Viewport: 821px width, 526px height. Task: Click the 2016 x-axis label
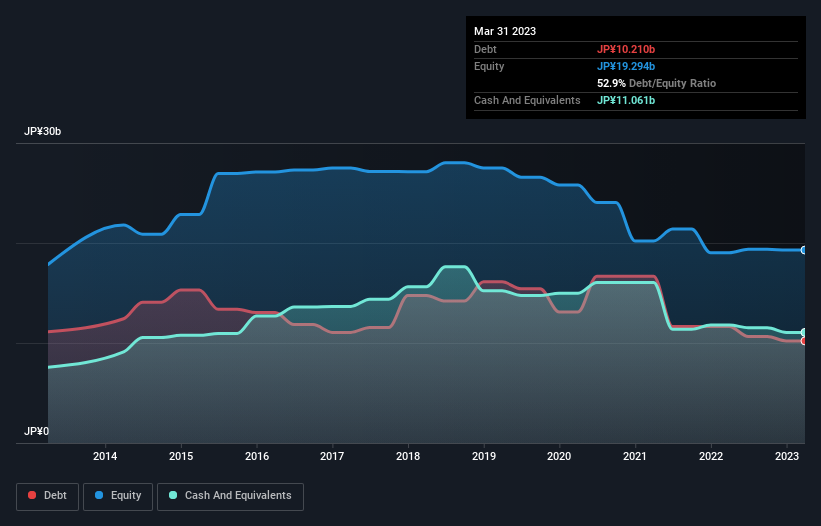coord(257,456)
